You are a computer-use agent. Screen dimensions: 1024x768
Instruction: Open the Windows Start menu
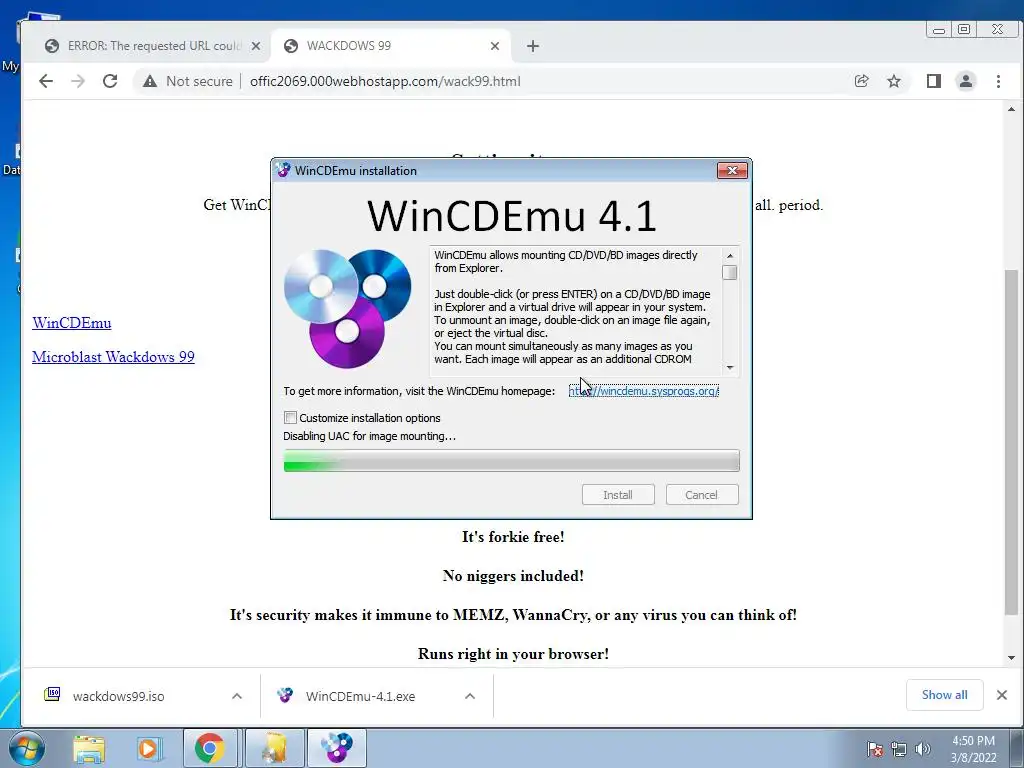tap(26, 748)
